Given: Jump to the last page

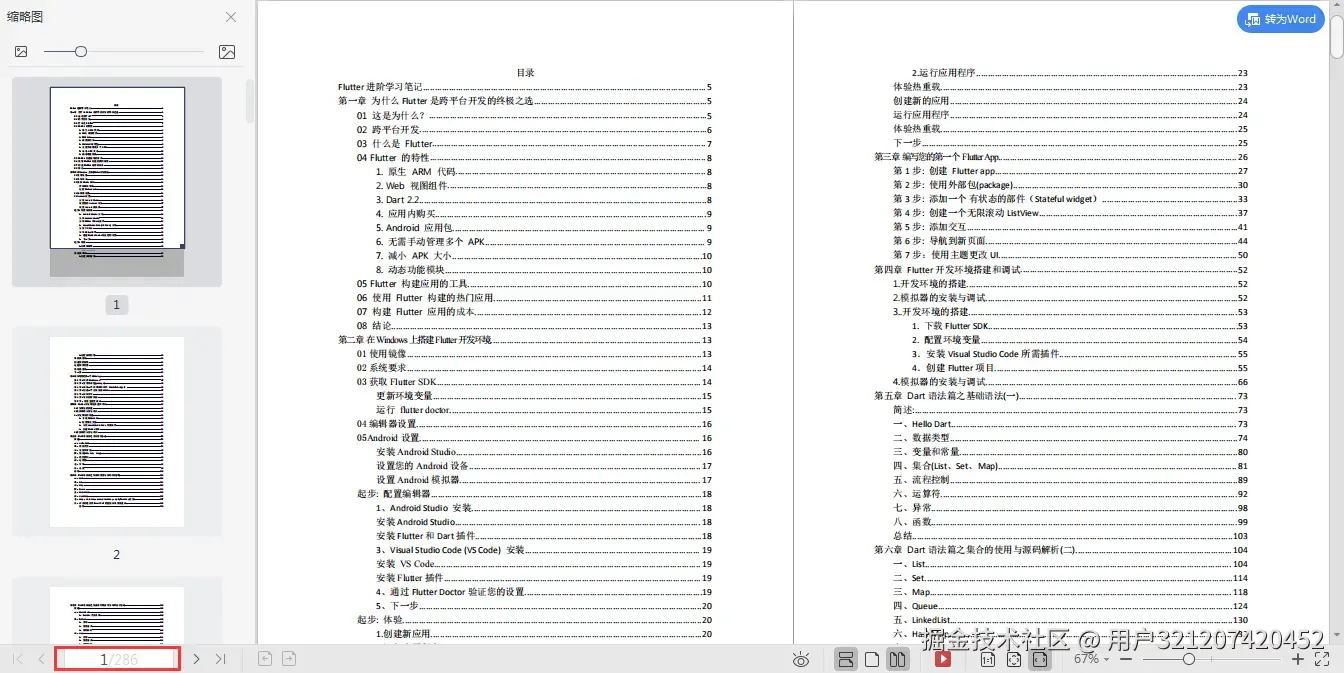Looking at the screenshot, I should coord(221,659).
